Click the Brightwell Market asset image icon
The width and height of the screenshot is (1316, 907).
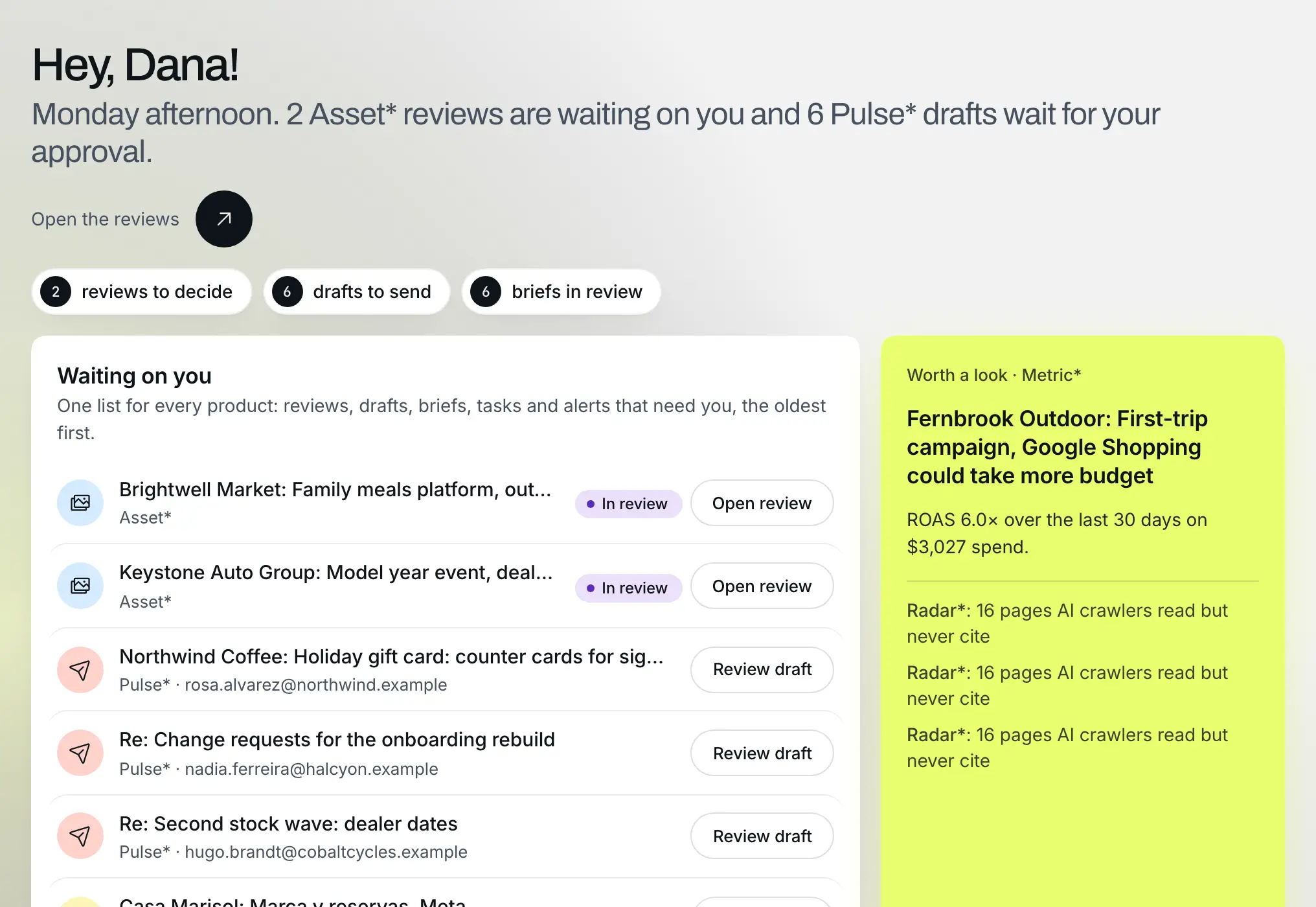point(80,503)
